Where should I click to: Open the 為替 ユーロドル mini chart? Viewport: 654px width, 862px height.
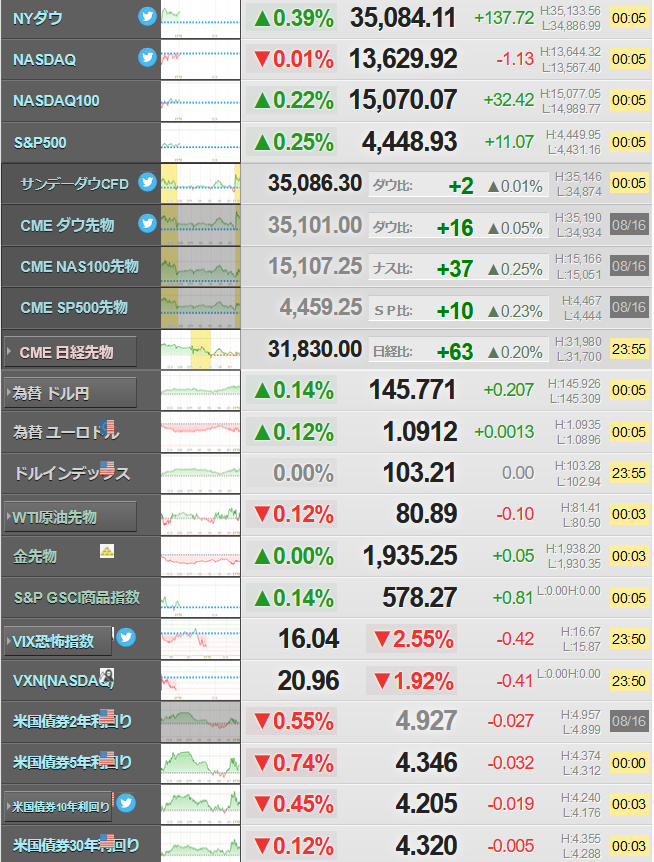click(x=201, y=432)
